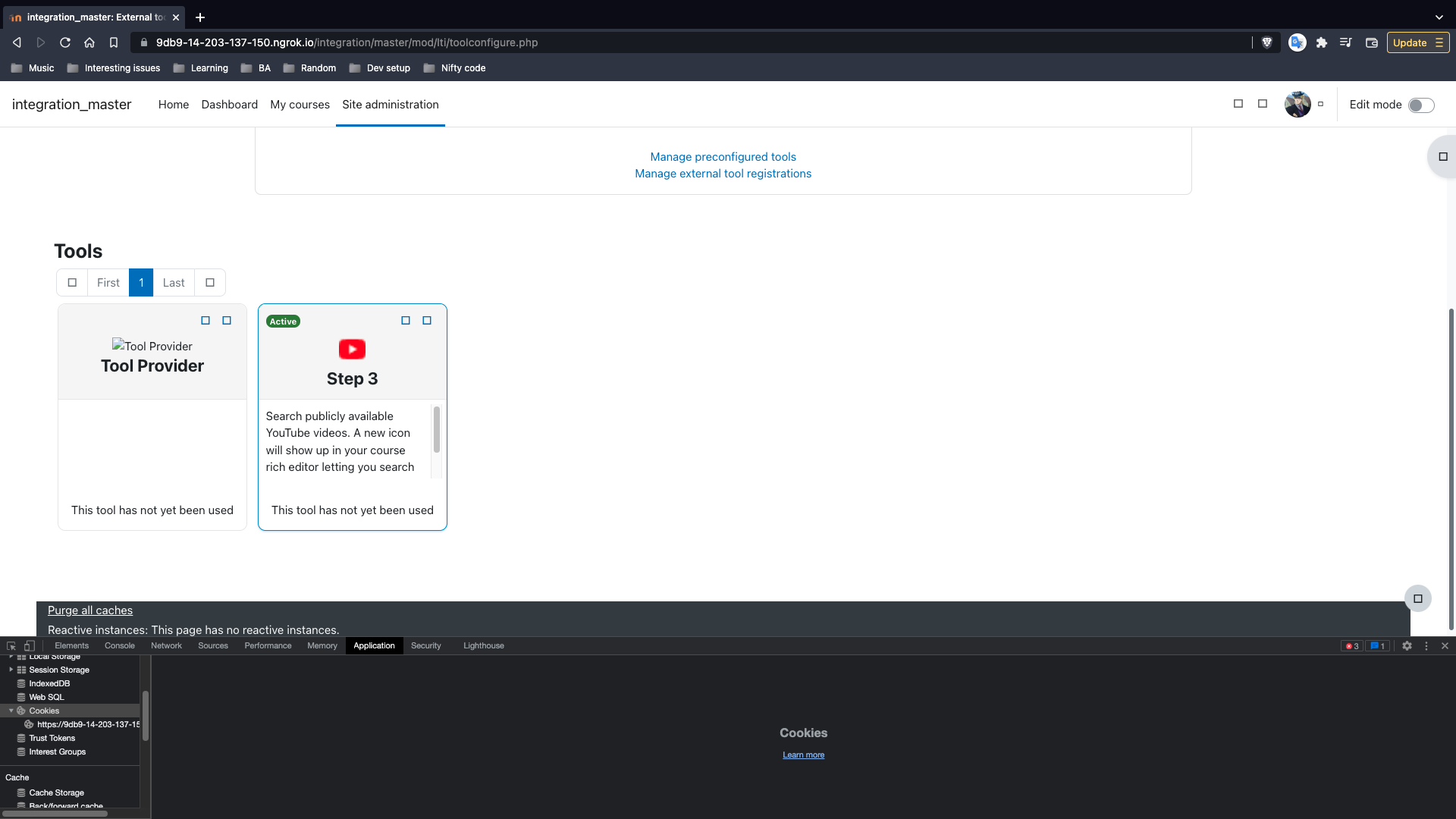Click the Step 3 card description scrollbar

(436, 429)
